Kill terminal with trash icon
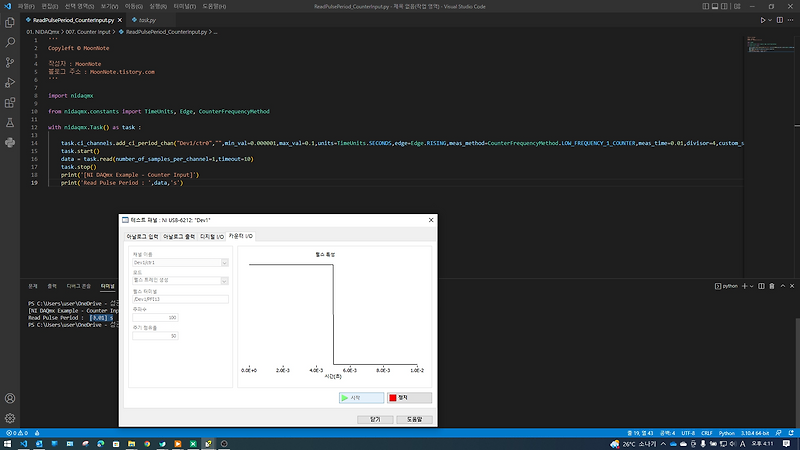This screenshot has width=800, height=450. 772,286
